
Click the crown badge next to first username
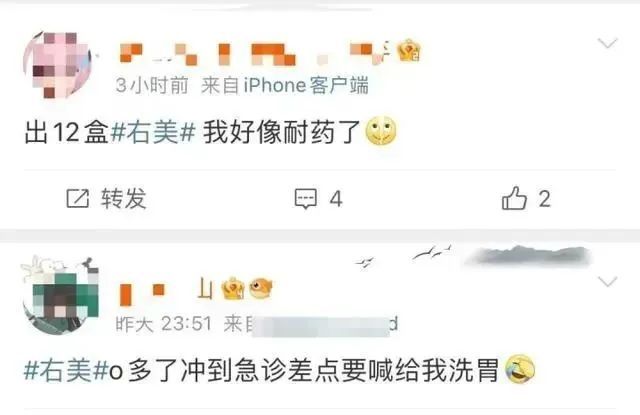pyautogui.click(x=409, y=51)
